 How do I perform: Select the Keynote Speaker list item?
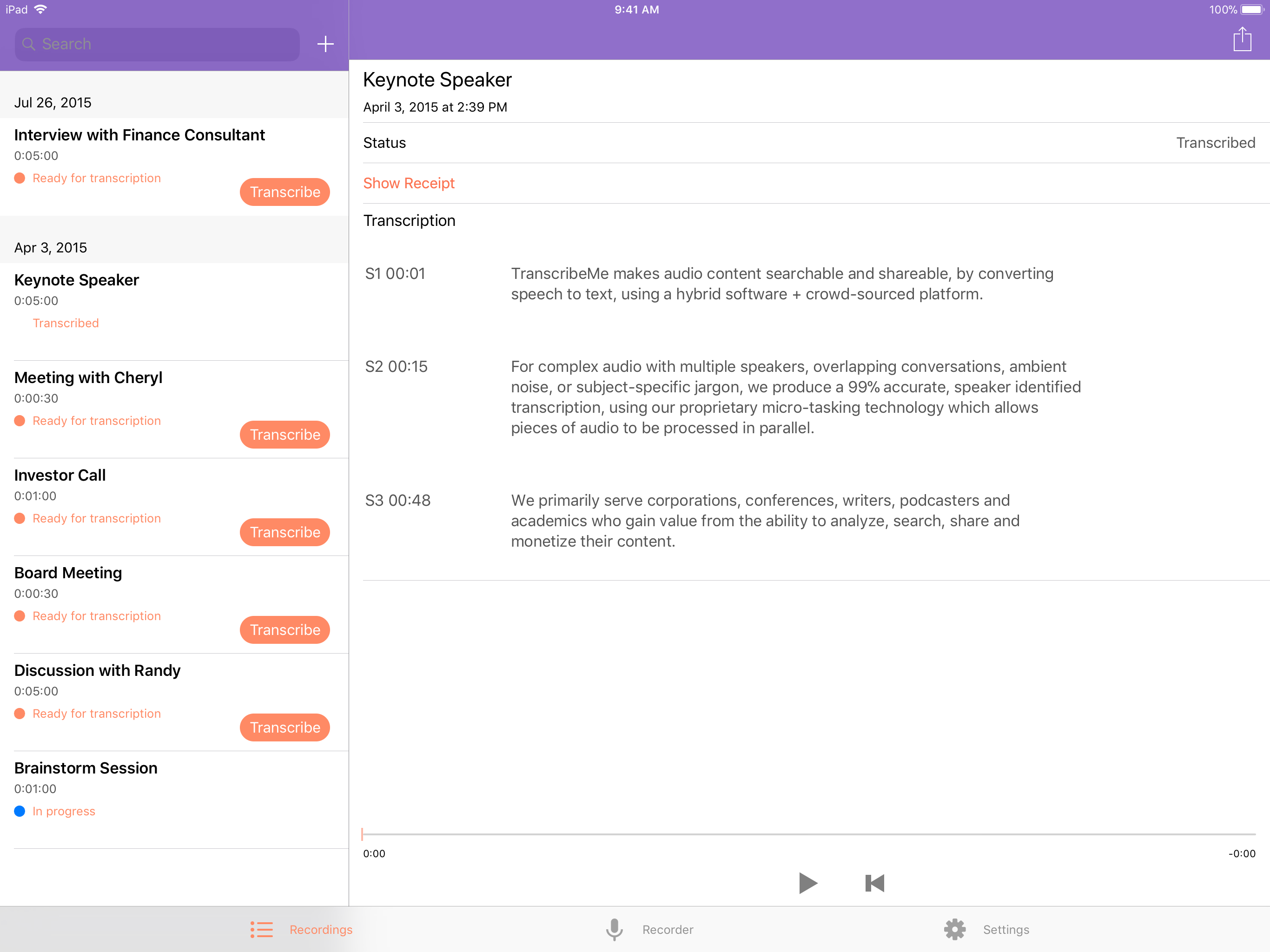pyautogui.click(x=174, y=312)
